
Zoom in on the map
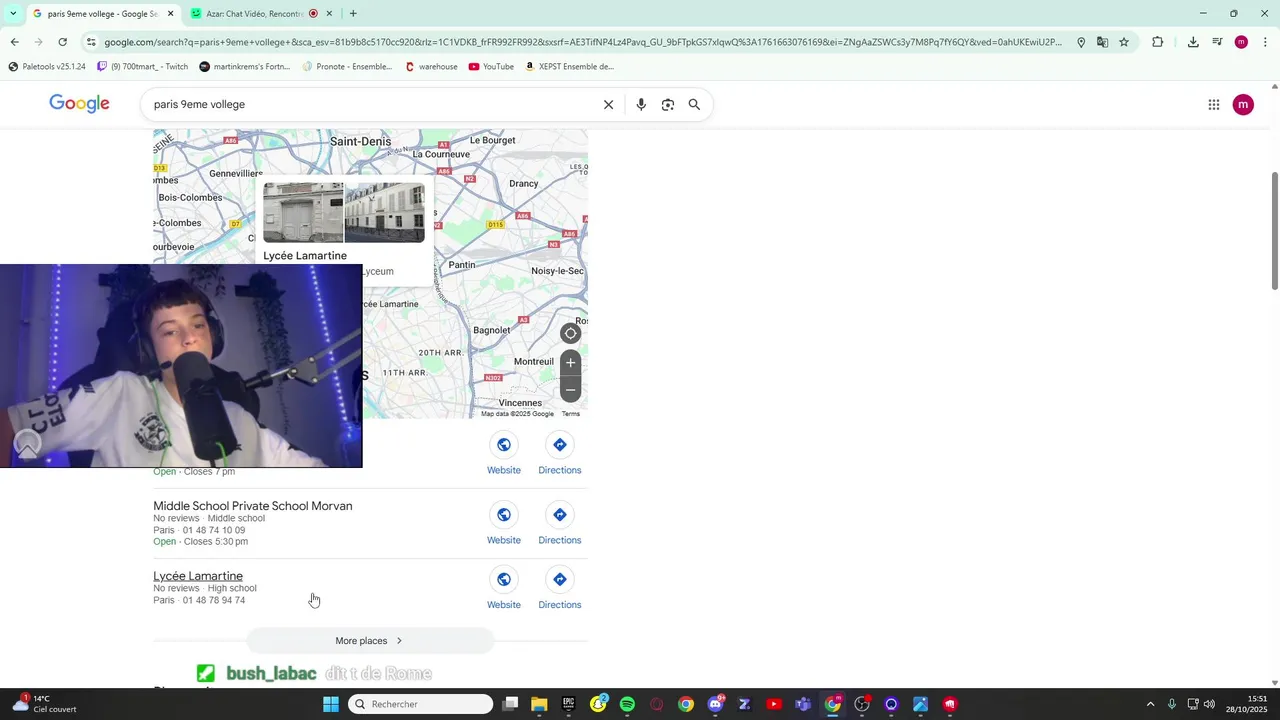click(x=570, y=362)
